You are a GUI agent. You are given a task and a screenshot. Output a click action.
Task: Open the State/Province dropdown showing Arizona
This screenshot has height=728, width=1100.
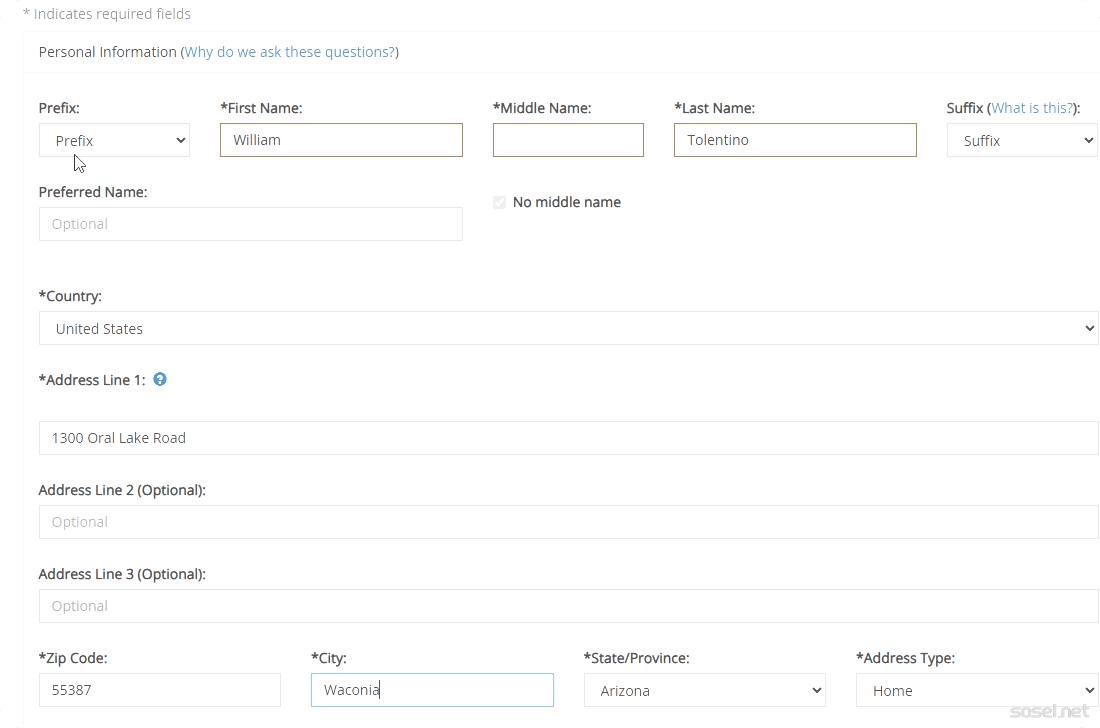click(x=704, y=690)
